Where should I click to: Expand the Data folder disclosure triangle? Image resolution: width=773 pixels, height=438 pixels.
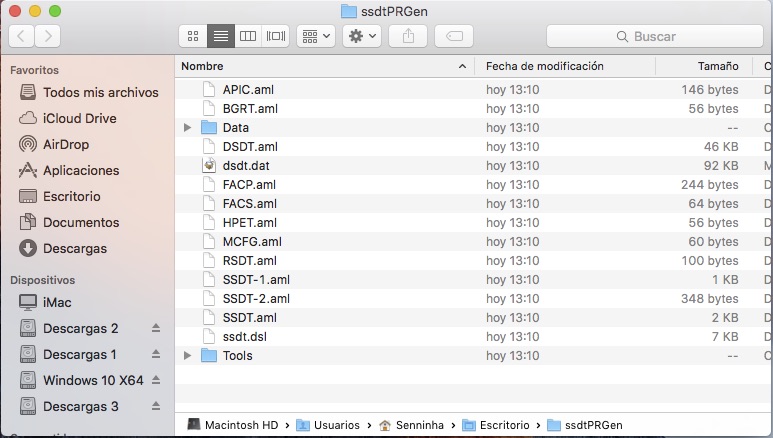(x=187, y=128)
